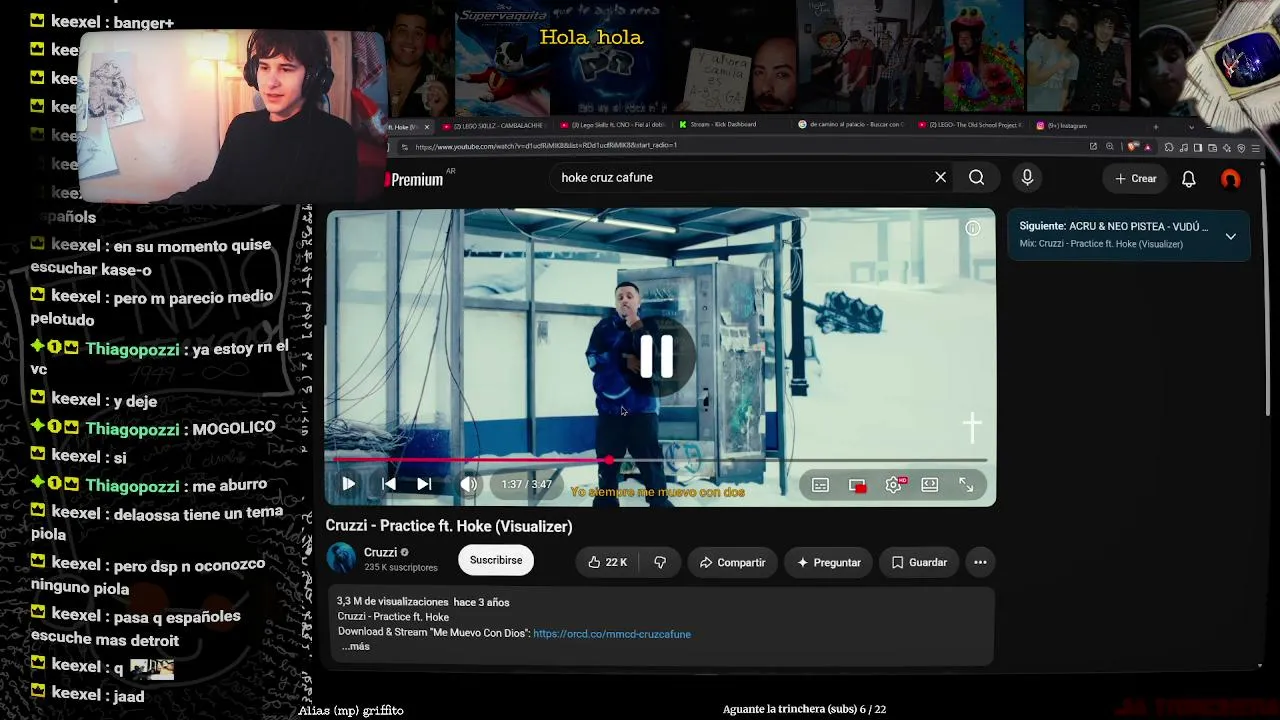The height and width of the screenshot is (720, 1280).
Task: Open the Crear menu
Action: 1136,178
